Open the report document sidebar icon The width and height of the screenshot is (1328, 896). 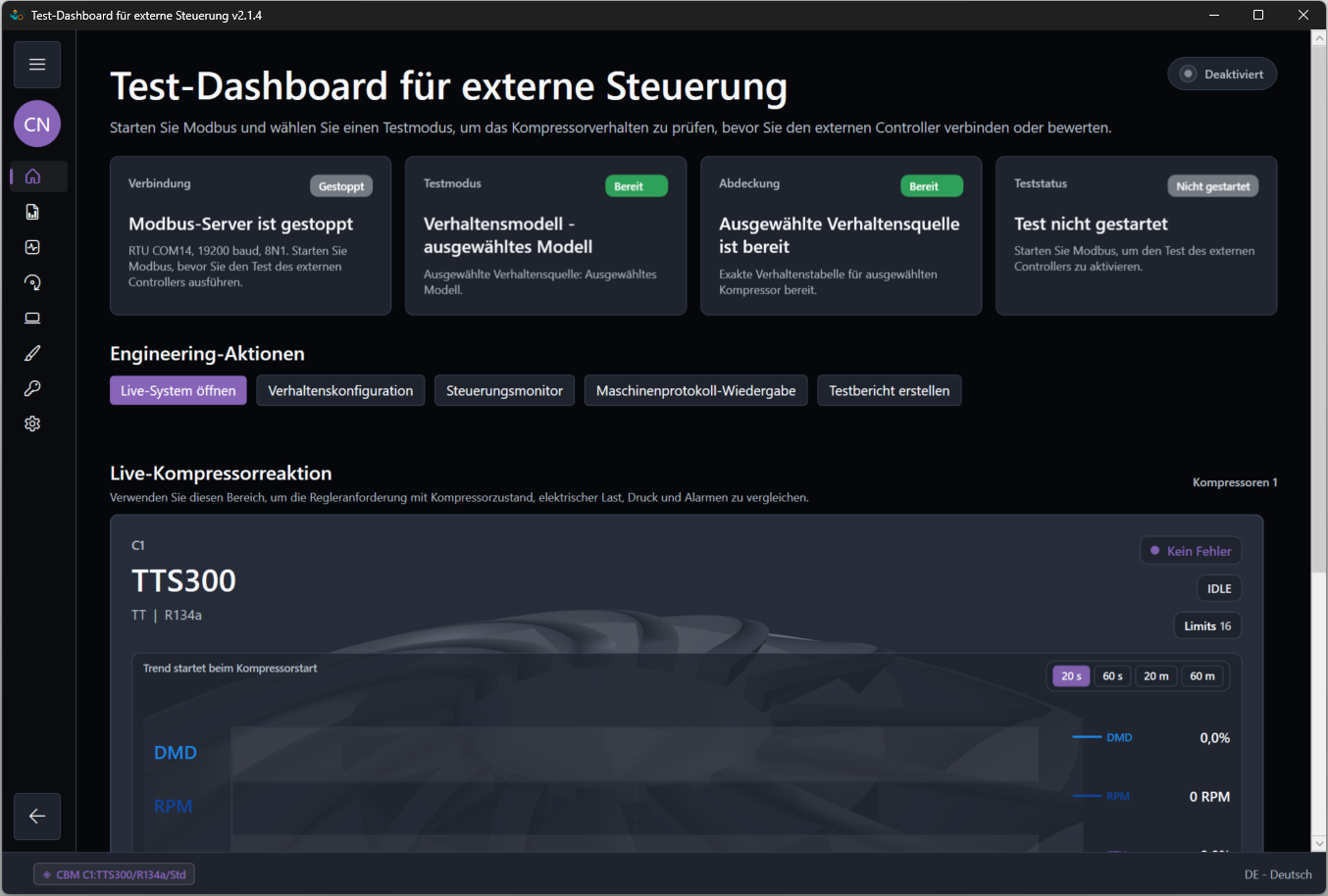click(32, 212)
